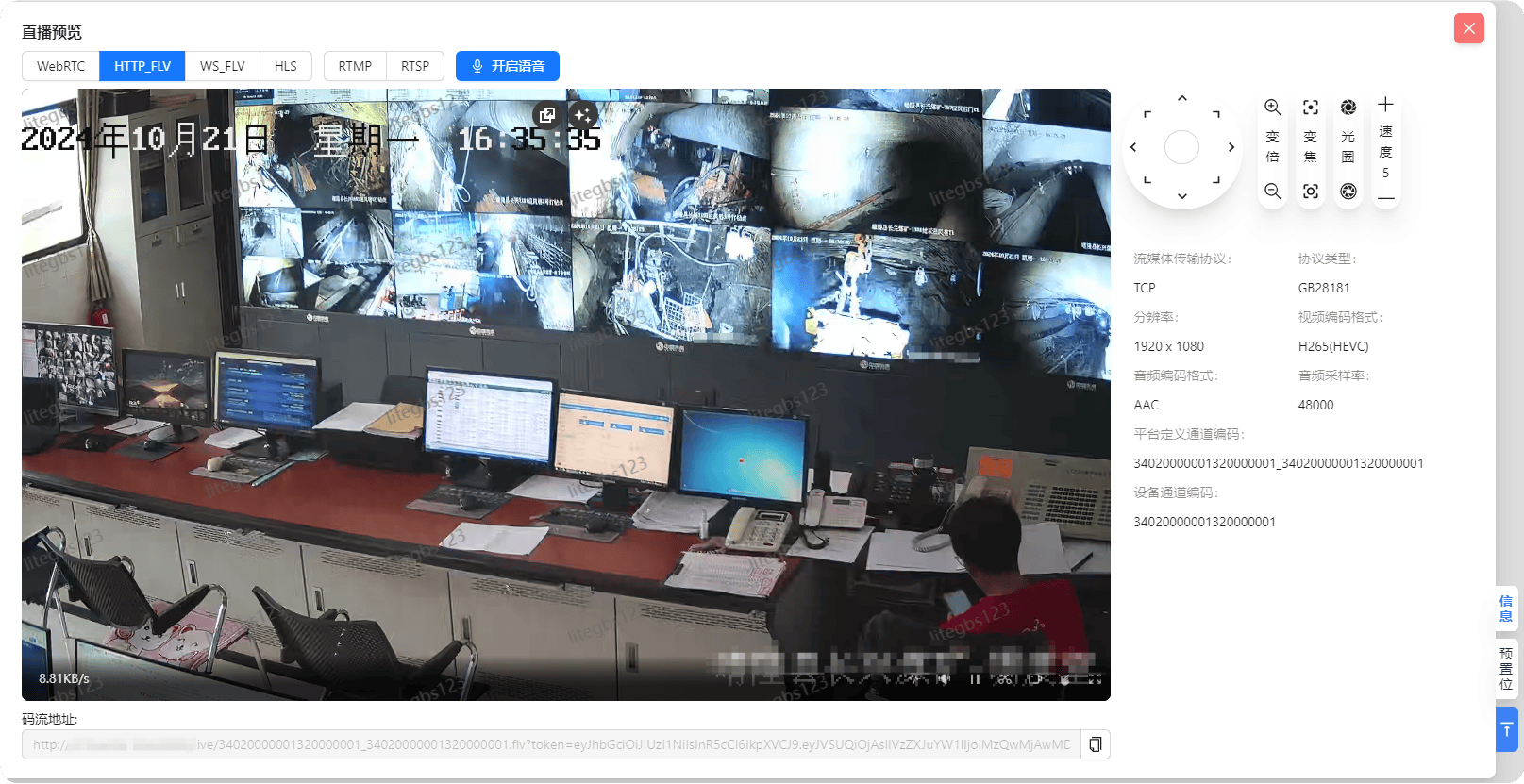Select the device channel code under 设备通道编码
Image resolution: width=1524 pixels, height=784 pixels.
[1205, 522]
